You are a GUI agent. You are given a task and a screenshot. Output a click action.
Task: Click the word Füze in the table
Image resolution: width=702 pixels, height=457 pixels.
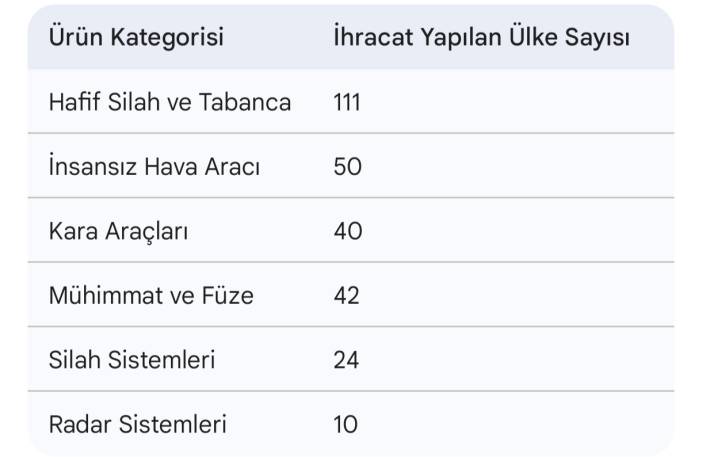point(228,296)
